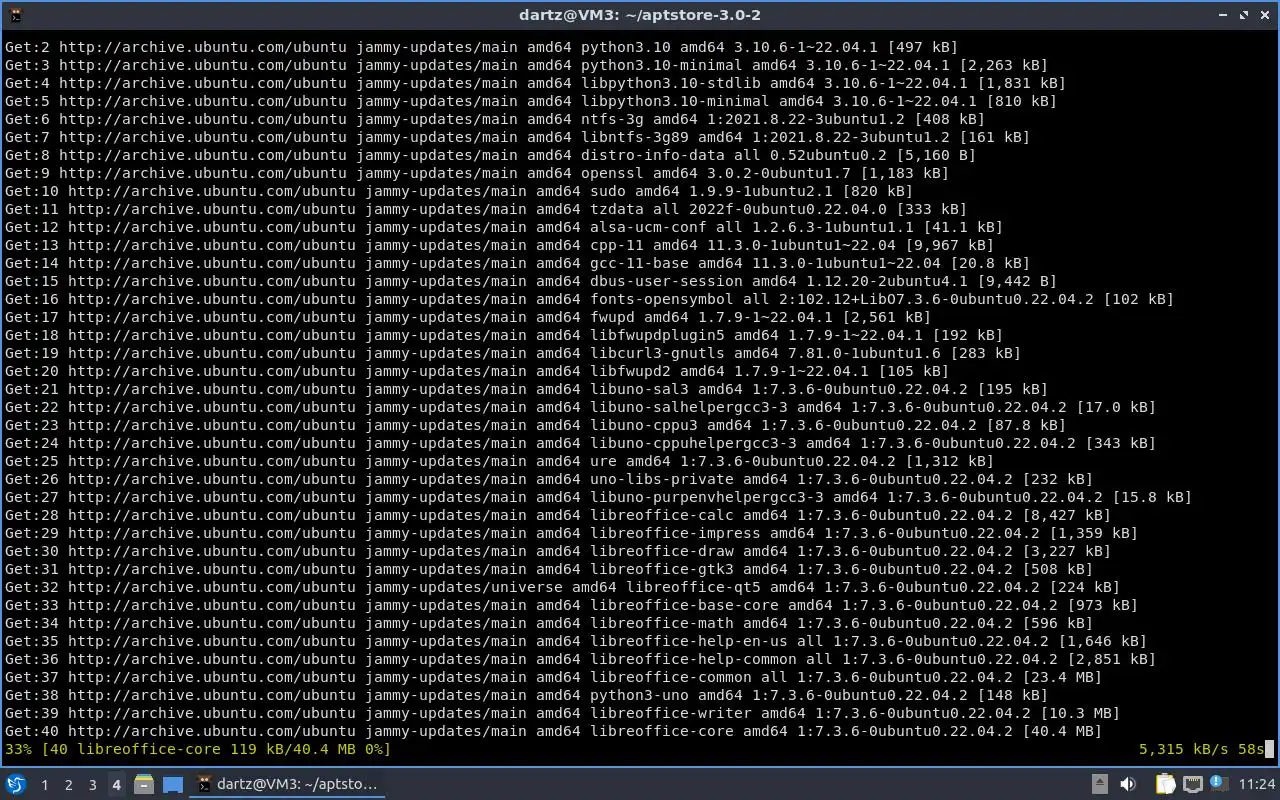Click the network connection tray icon

pyautogui.click(x=1192, y=785)
